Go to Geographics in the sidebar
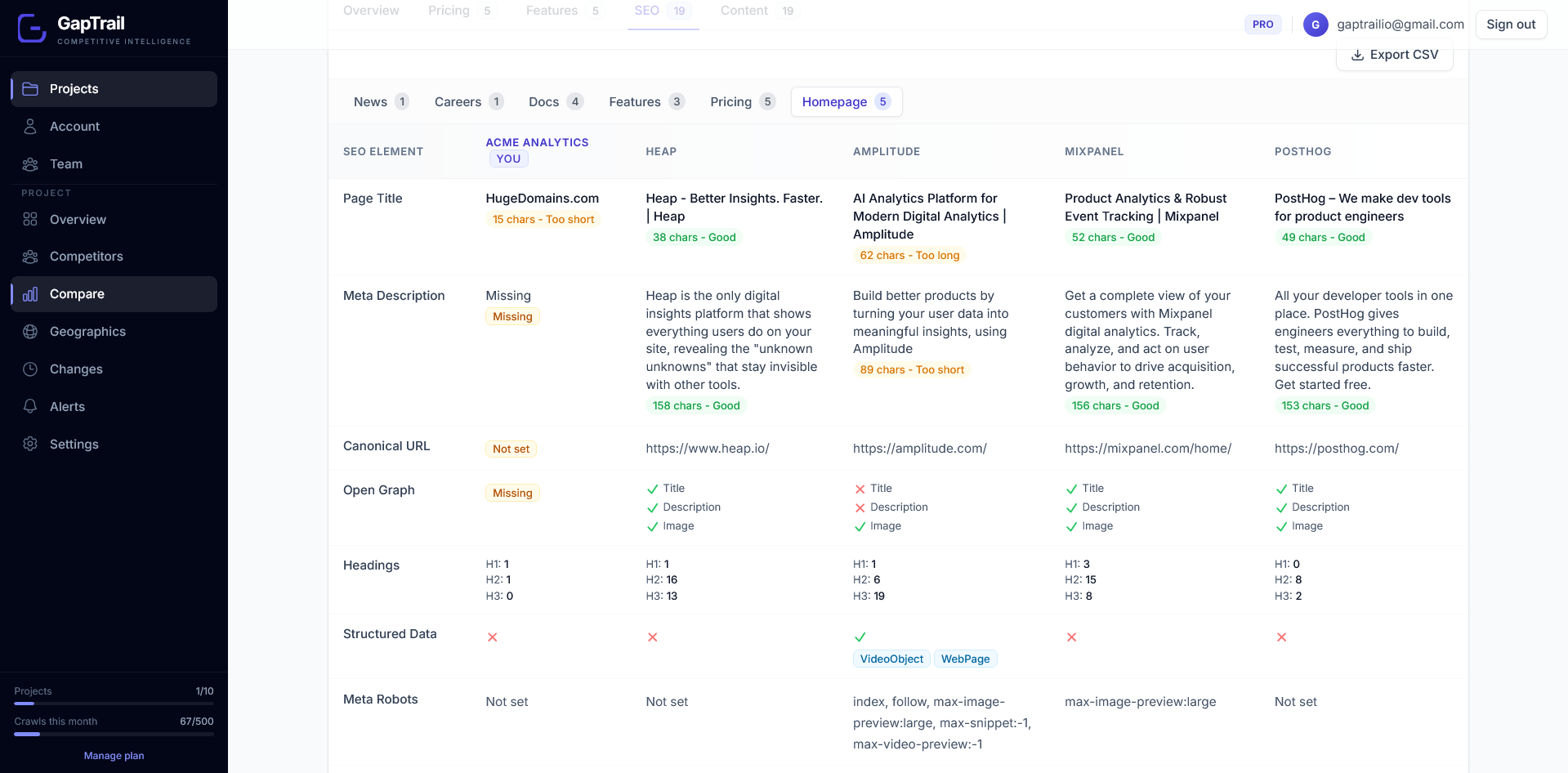 point(114,332)
